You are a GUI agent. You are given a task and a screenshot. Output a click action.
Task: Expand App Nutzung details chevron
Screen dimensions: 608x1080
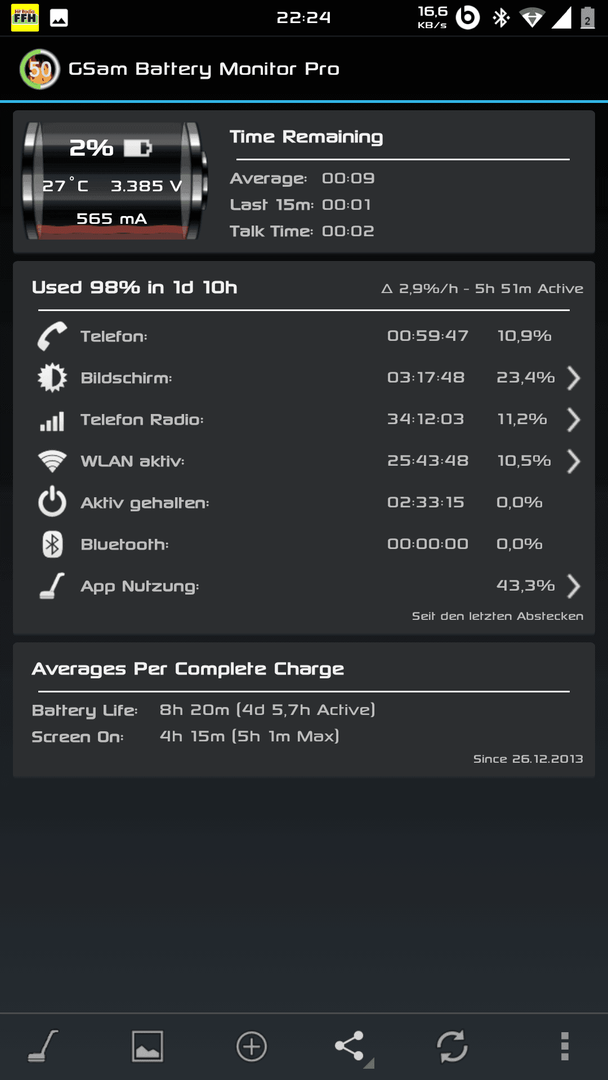[x=573, y=586]
